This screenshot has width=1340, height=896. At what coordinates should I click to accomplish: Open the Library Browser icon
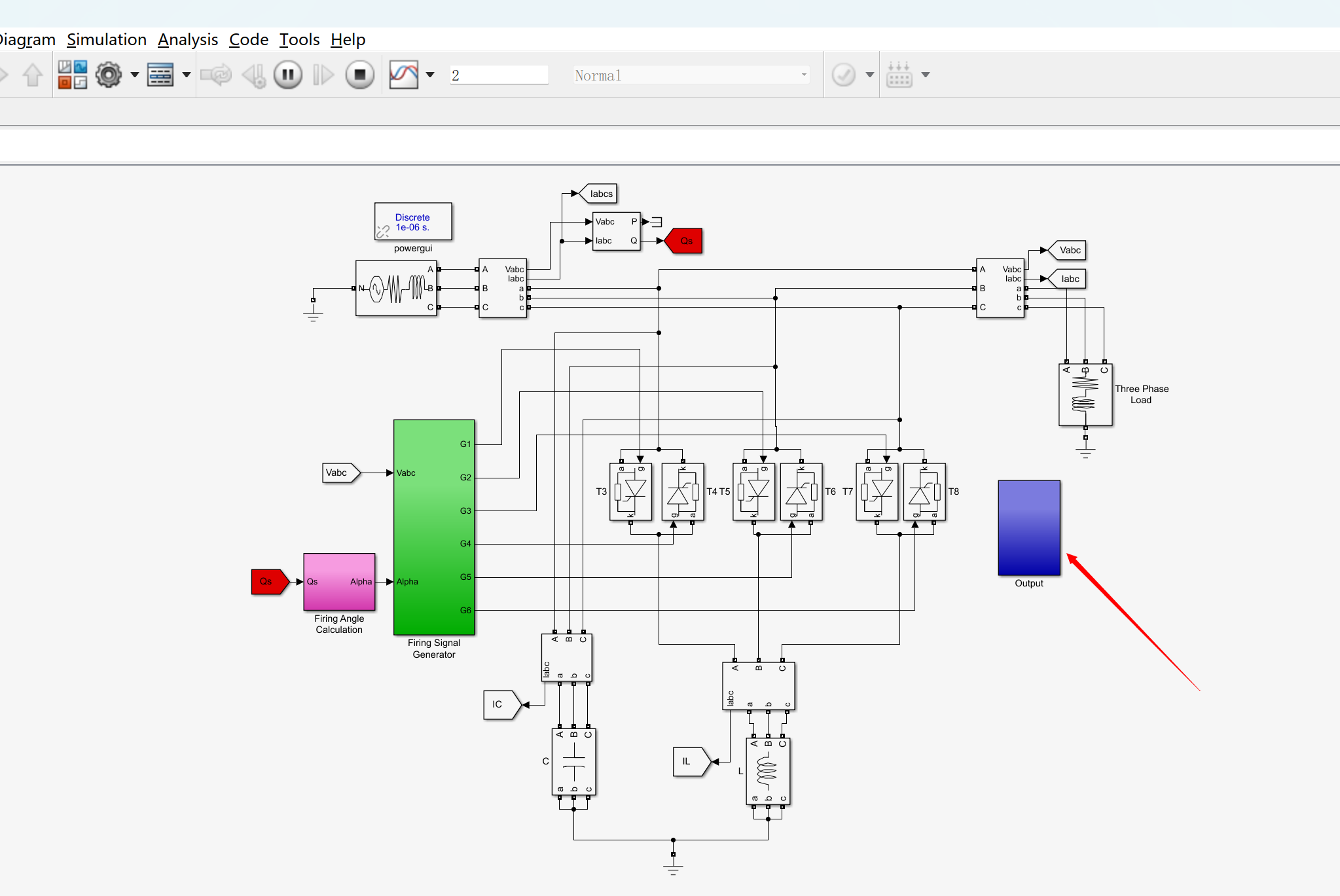pos(72,75)
